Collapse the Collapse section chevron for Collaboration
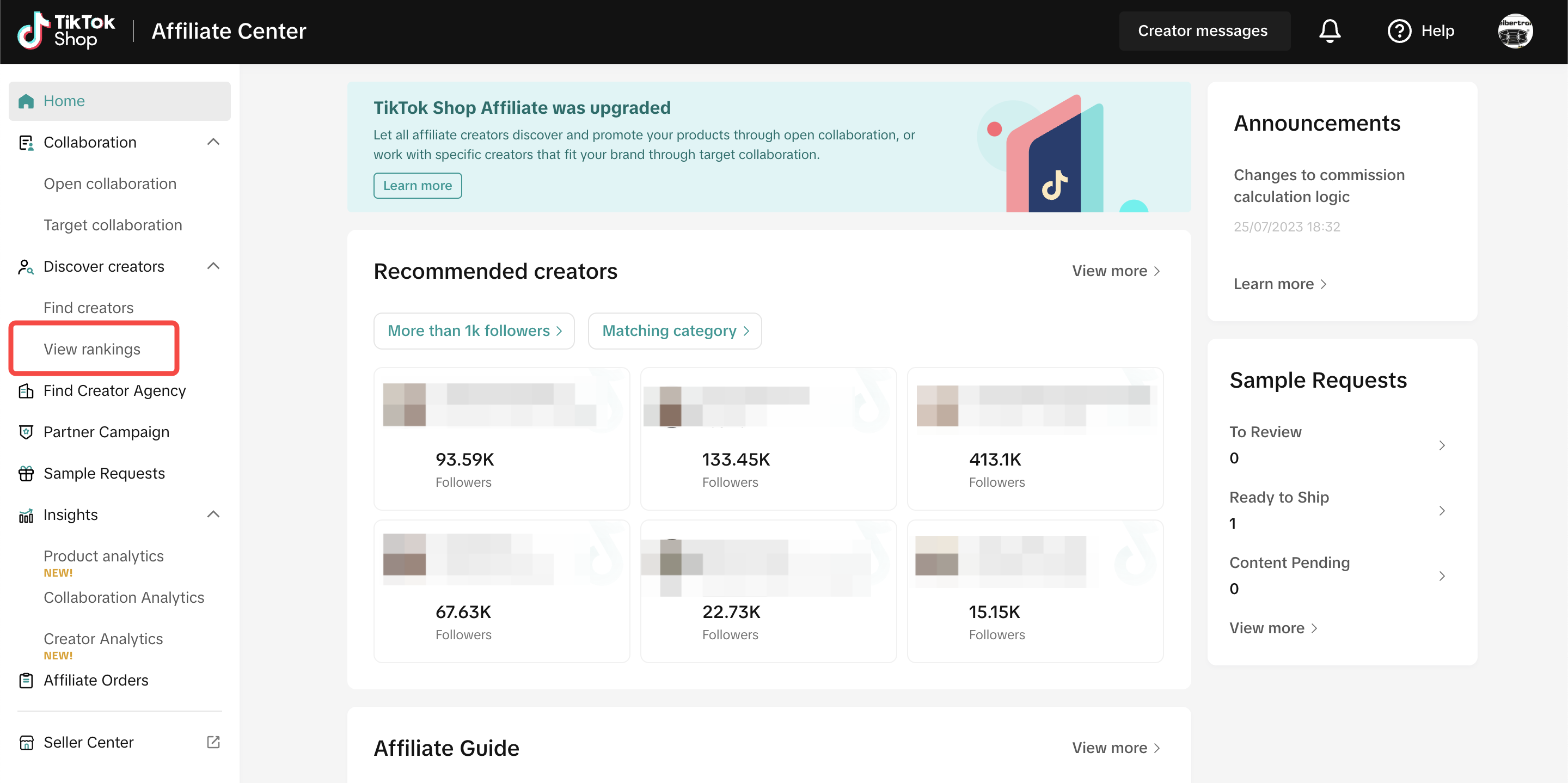The width and height of the screenshot is (1568, 783). (x=213, y=142)
